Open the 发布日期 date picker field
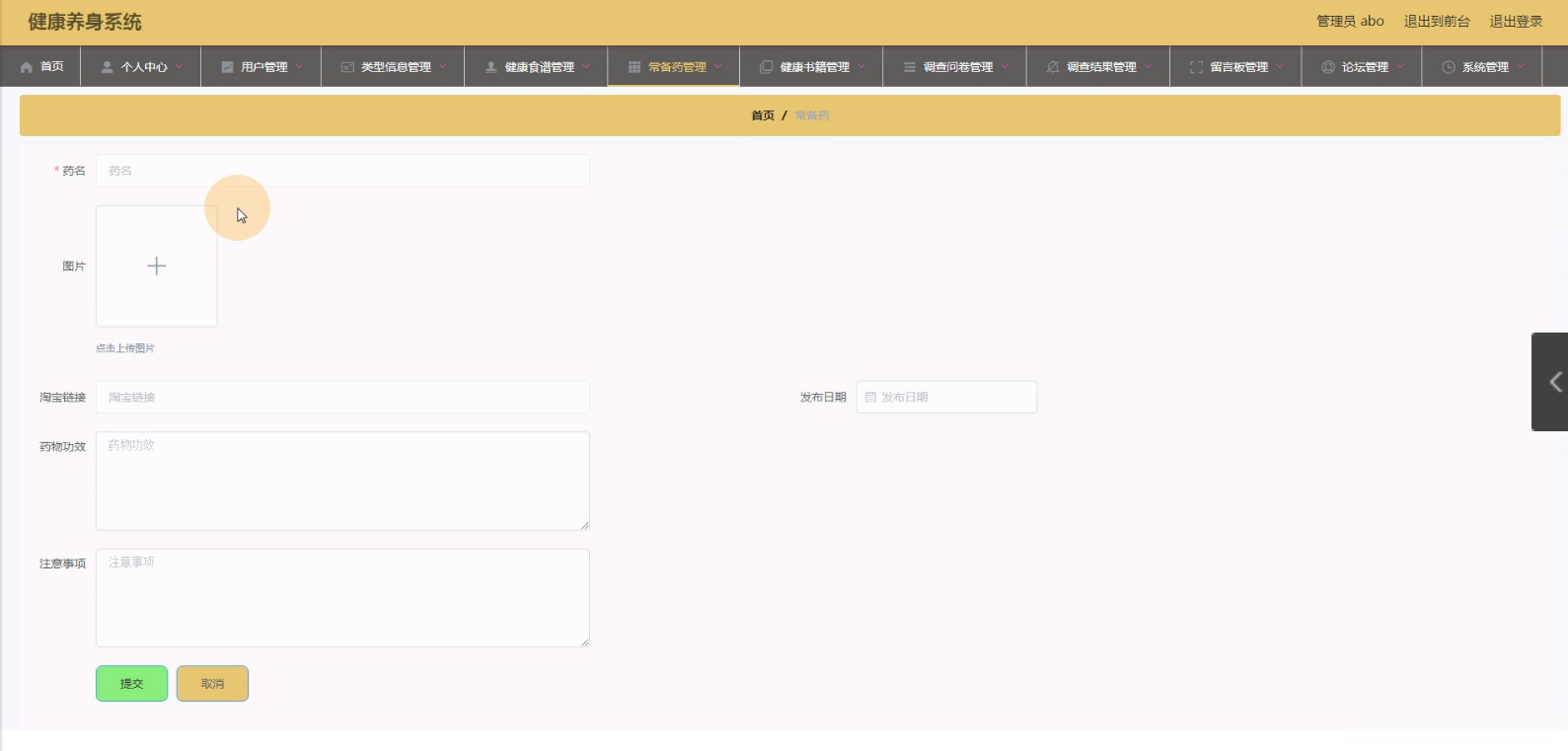Screen dimensions: 1568x751 [x=946, y=397]
